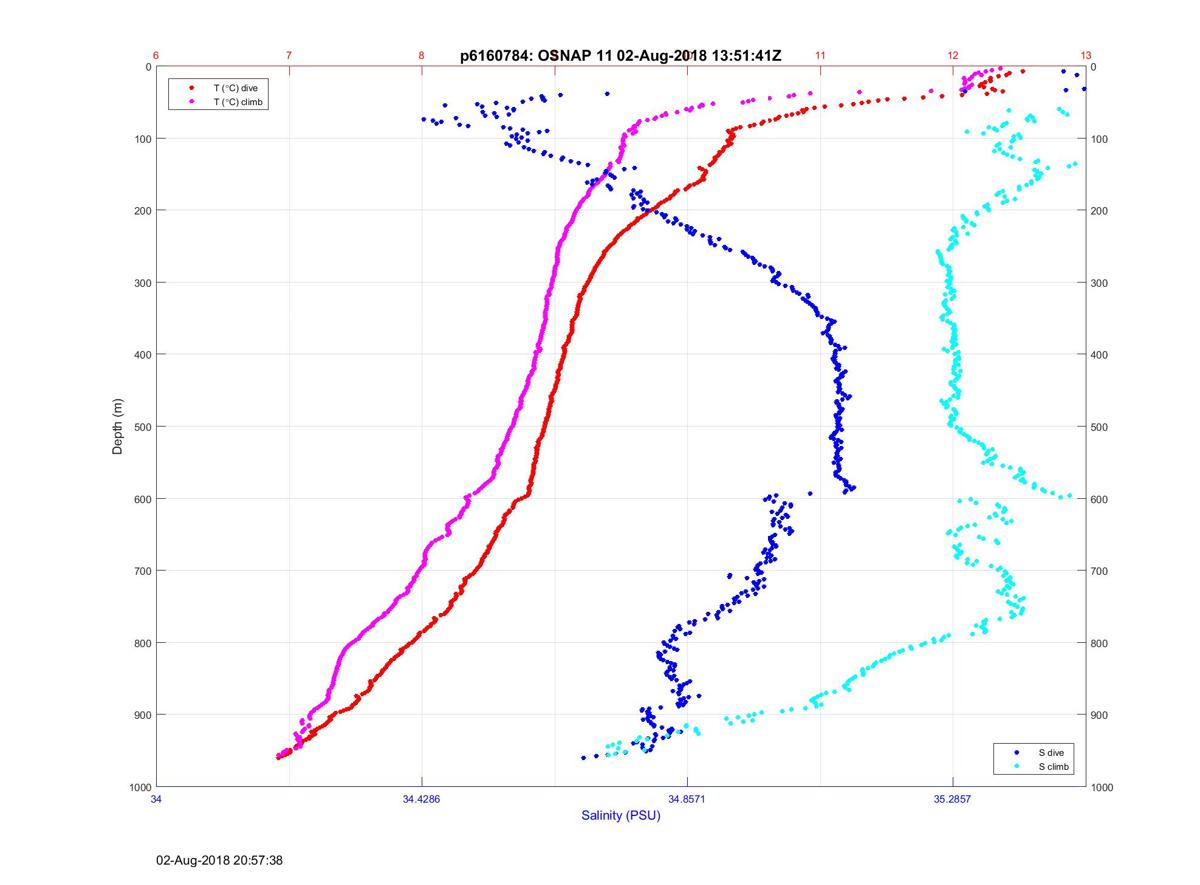This screenshot has height=885, width=1200.
Task: Click the '02-Aug-2018 20:57:38' timestamp
Action: tap(220, 860)
